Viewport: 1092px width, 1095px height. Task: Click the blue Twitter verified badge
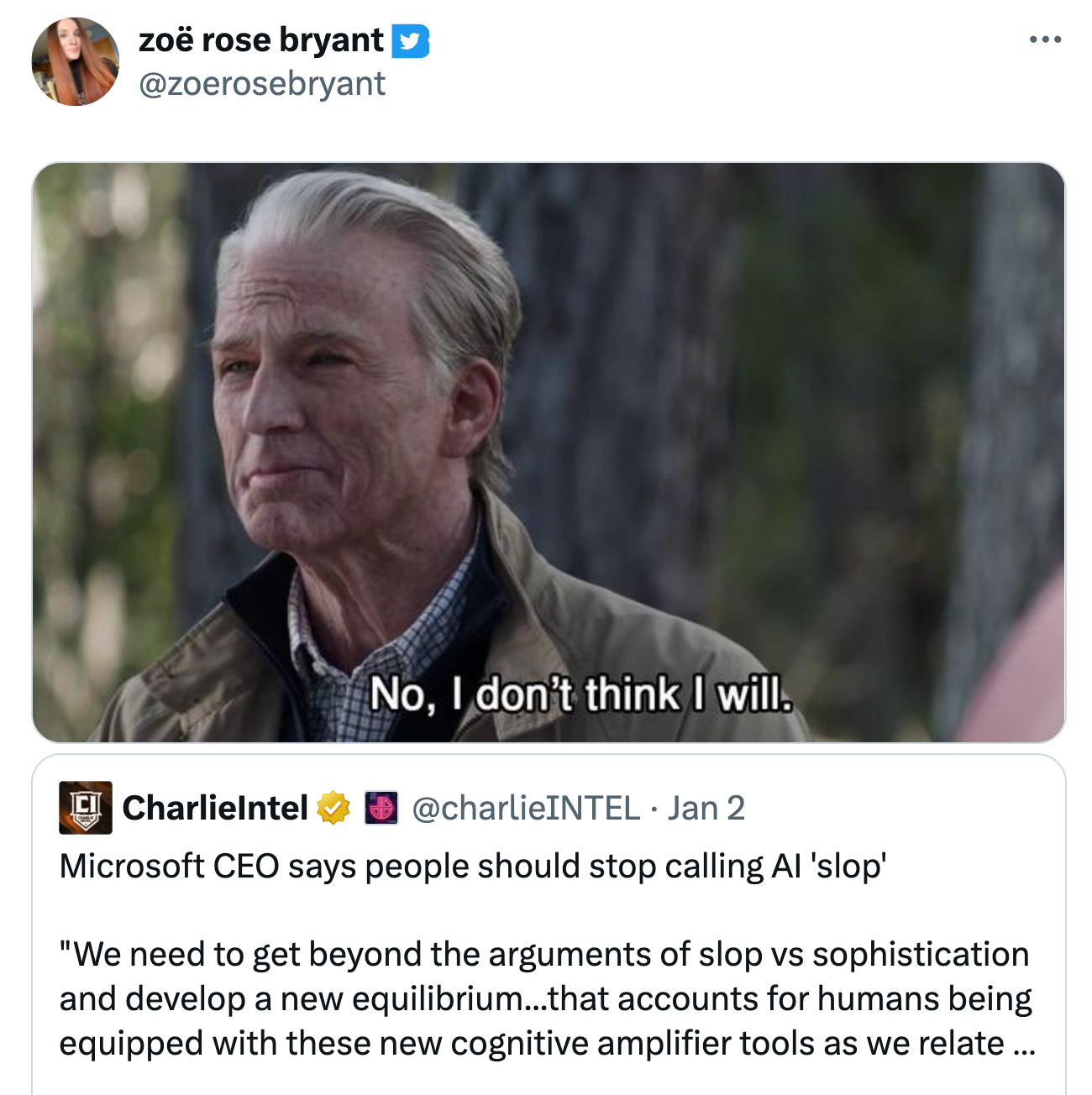click(411, 41)
